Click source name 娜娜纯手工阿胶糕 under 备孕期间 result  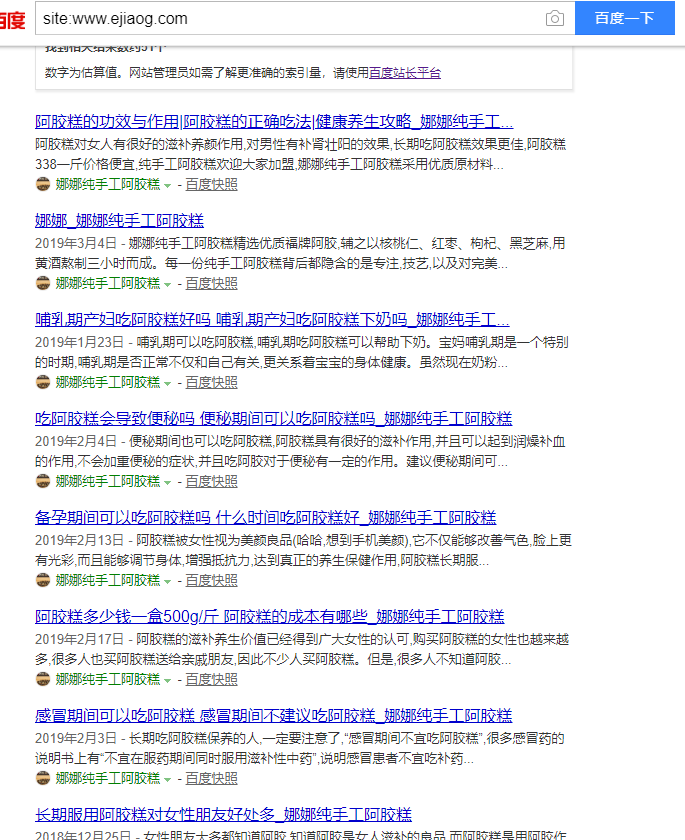(x=108, y=581)
